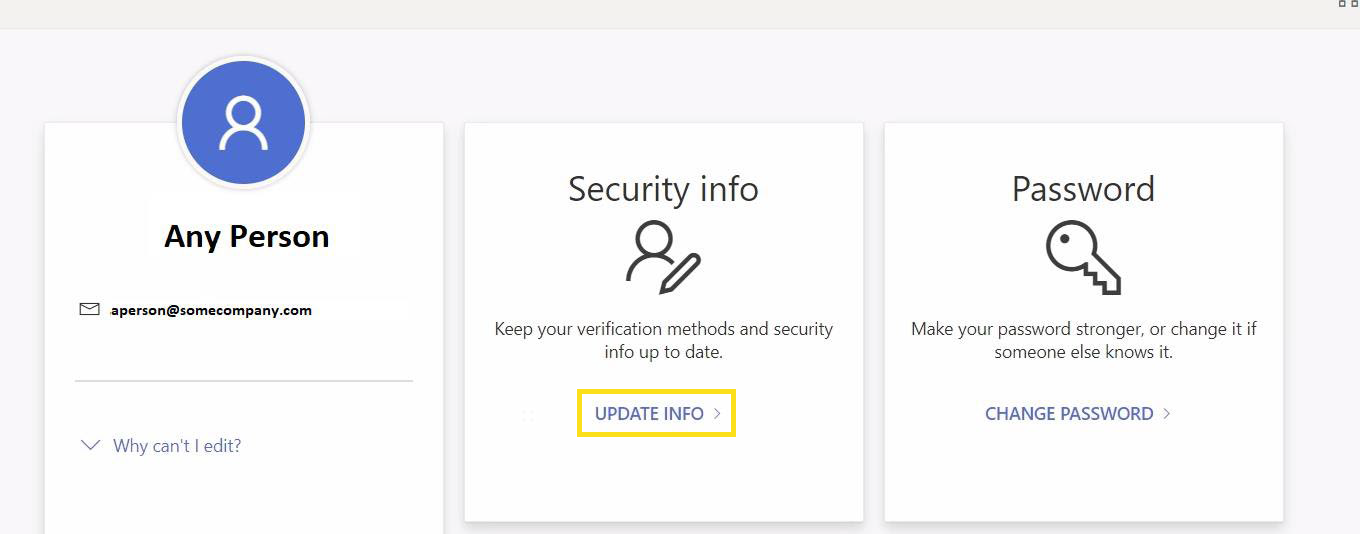The width and height of the screenshot is (1360, 534).
Task: Click the divider line below the email
Action: click(x=243, y=381)
